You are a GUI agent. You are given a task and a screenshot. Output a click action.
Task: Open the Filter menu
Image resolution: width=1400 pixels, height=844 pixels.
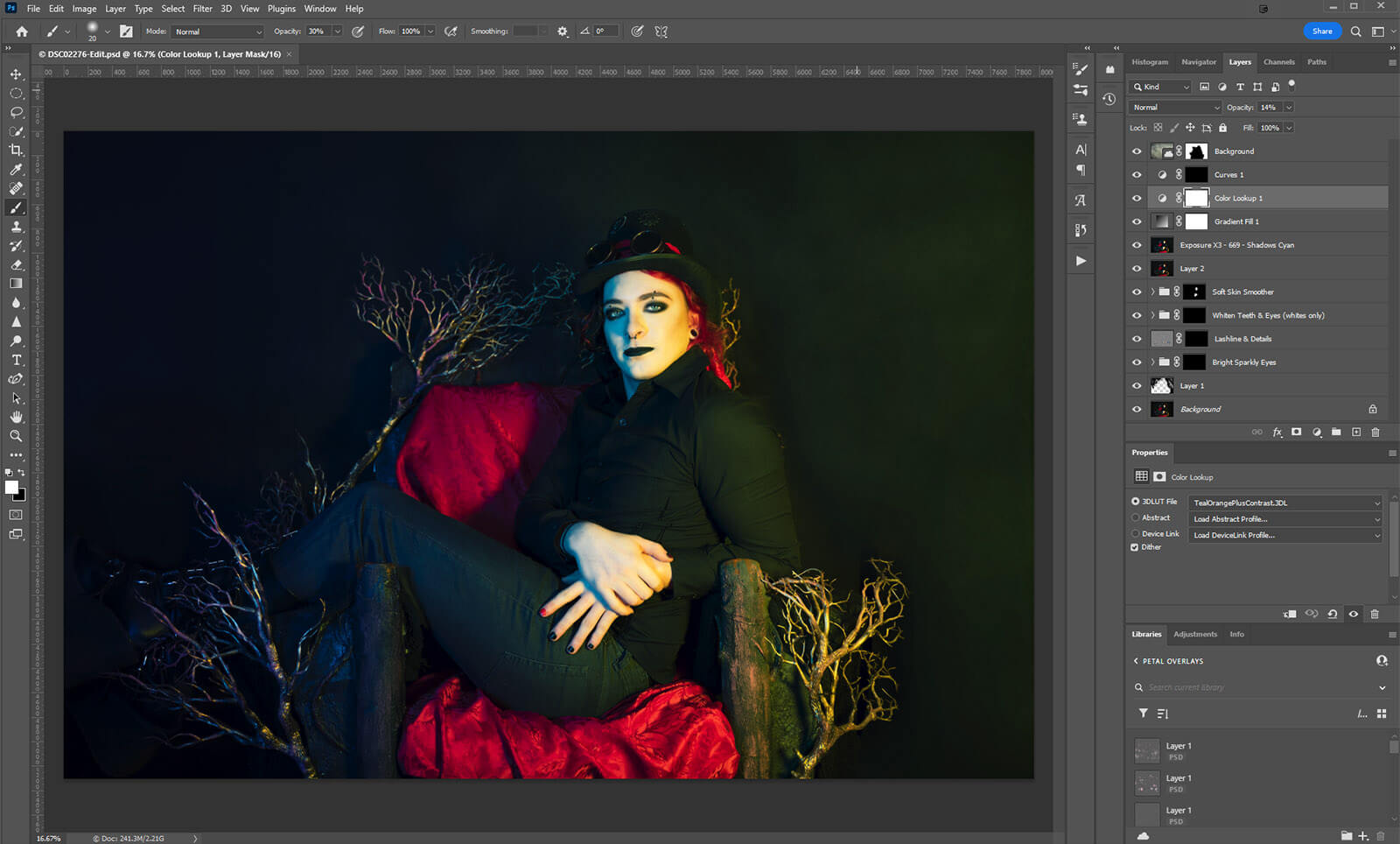coord(202,9)
